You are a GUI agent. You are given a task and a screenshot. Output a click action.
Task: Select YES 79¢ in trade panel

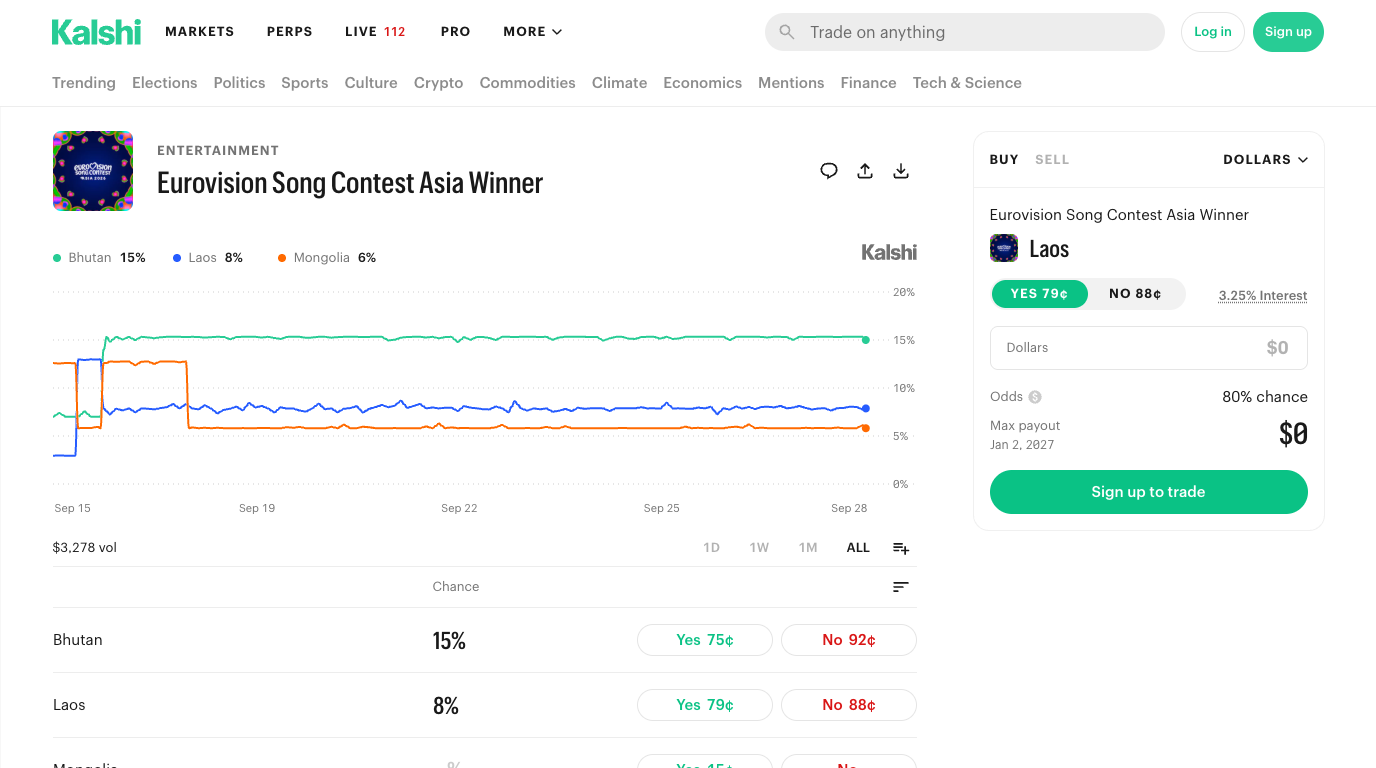[1039, 294]
